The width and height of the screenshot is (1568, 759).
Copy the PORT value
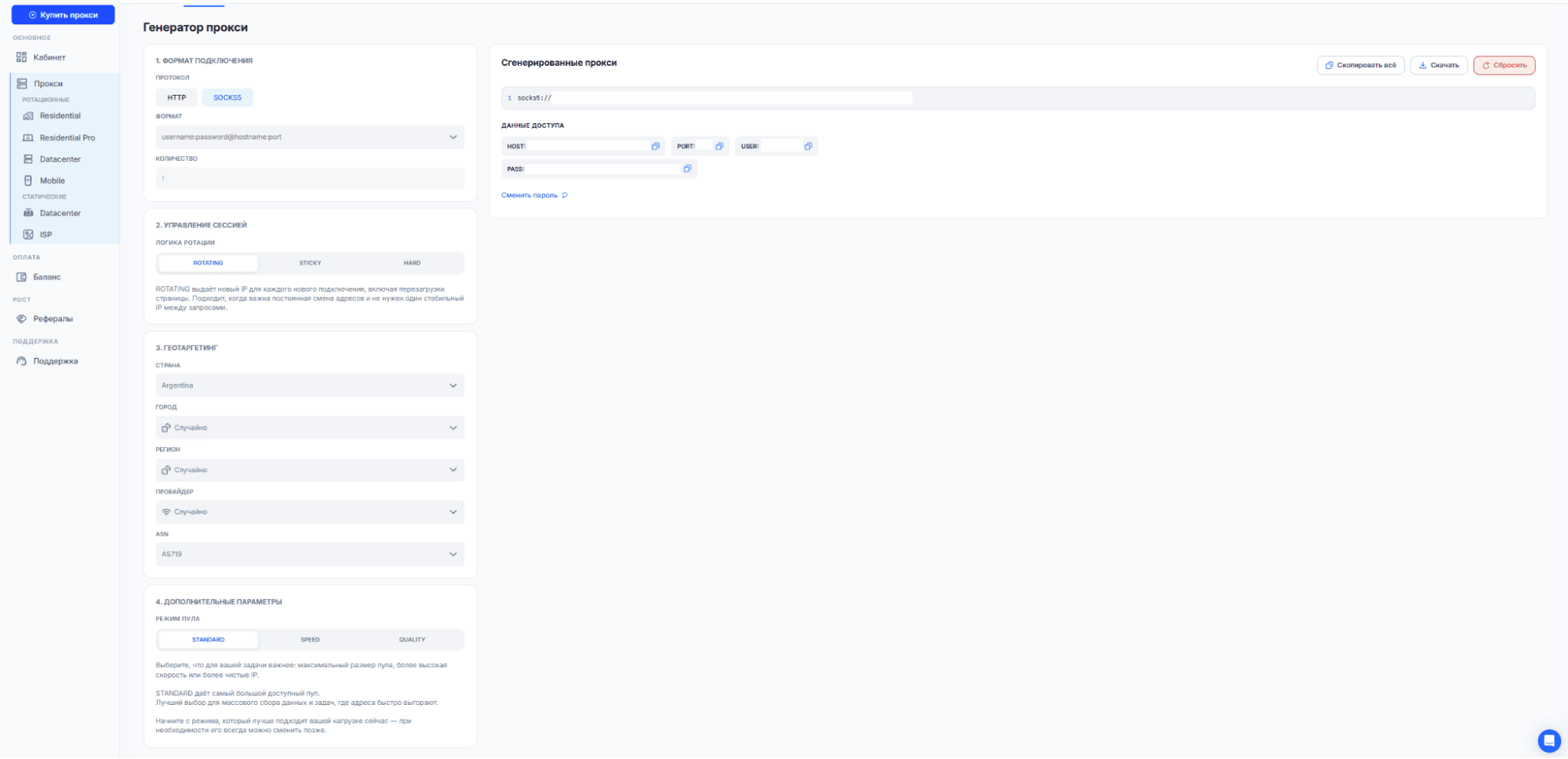[719, 147]
